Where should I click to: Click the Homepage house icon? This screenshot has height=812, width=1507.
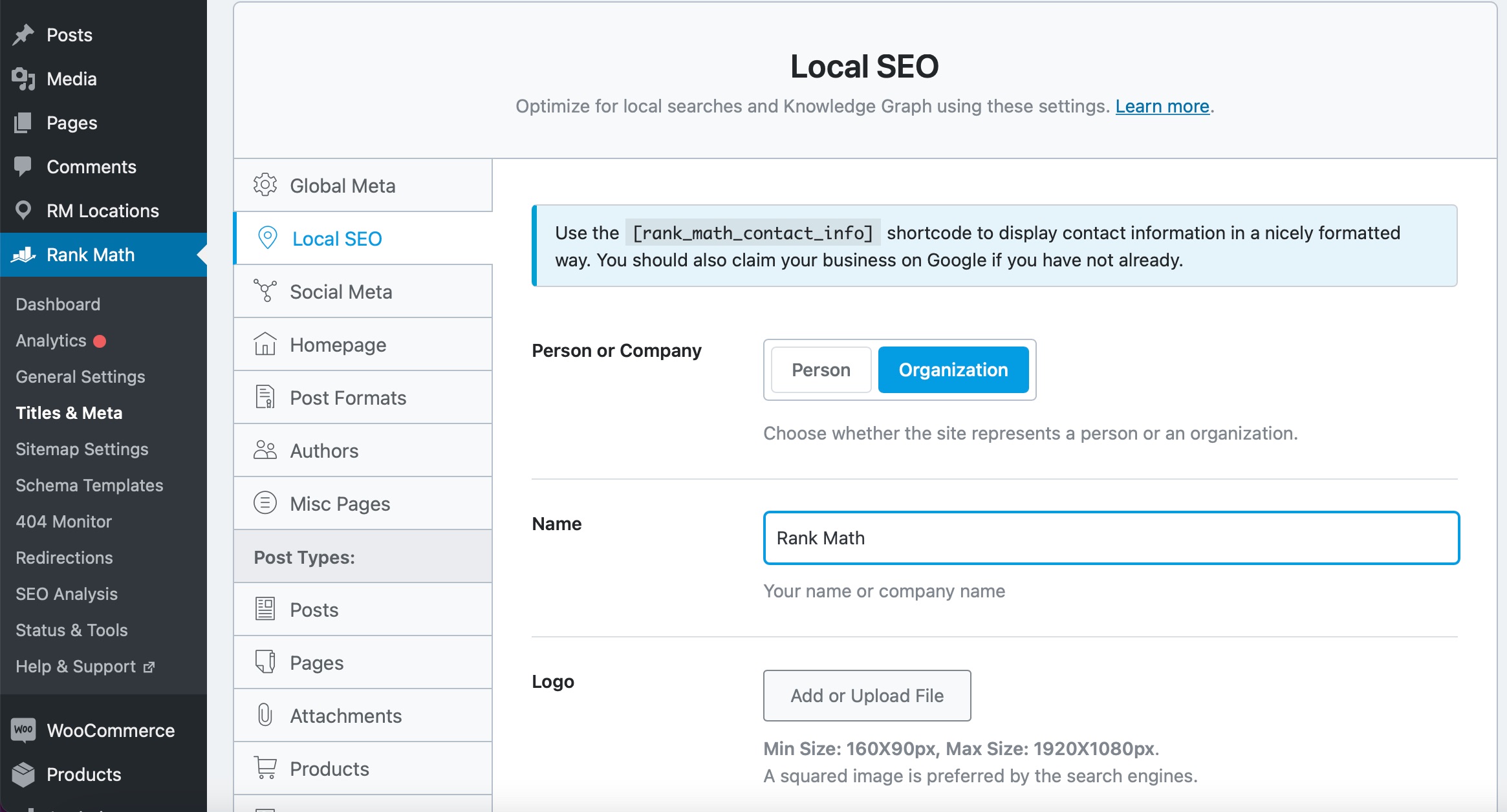(x=265, y=344)
